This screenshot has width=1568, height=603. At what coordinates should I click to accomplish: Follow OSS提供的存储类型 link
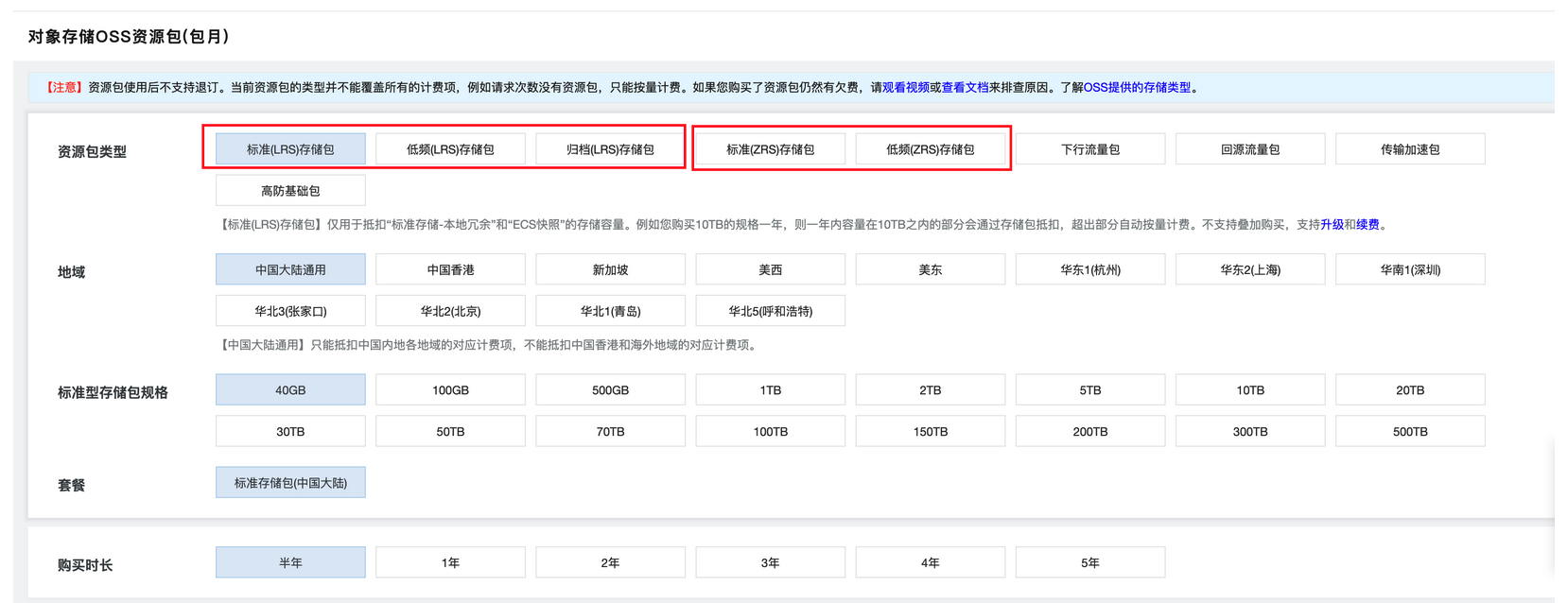tap(1137, 87)
